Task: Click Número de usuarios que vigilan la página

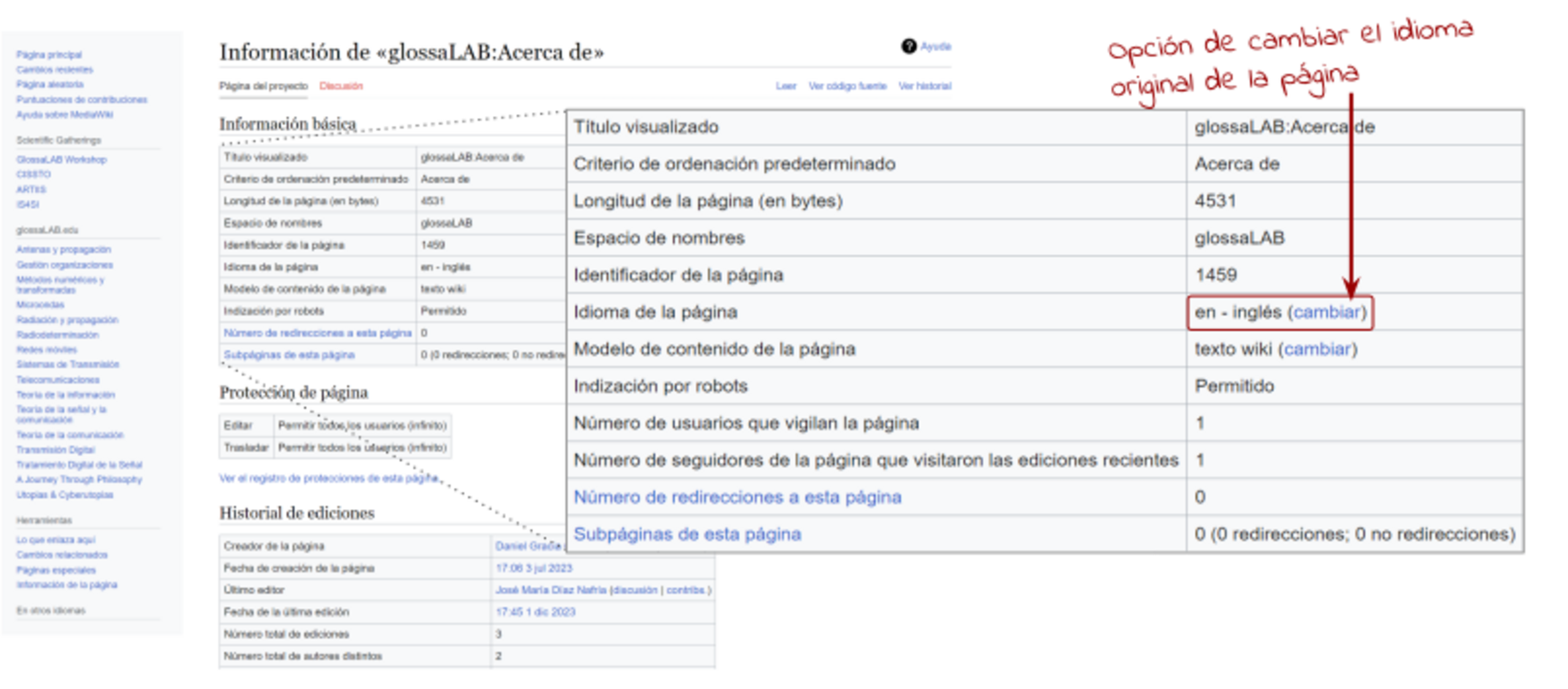Action: point(746,423)
